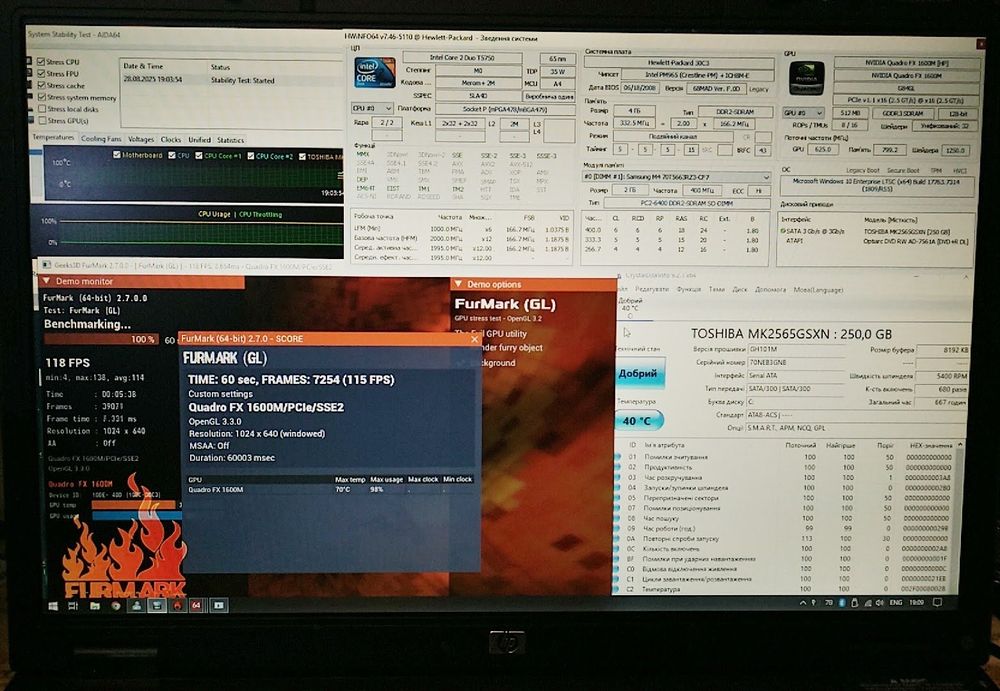Select the Stability Test: Started log row
The height and width of the screenshot is (691, 1000).
[x=231, y=80]
